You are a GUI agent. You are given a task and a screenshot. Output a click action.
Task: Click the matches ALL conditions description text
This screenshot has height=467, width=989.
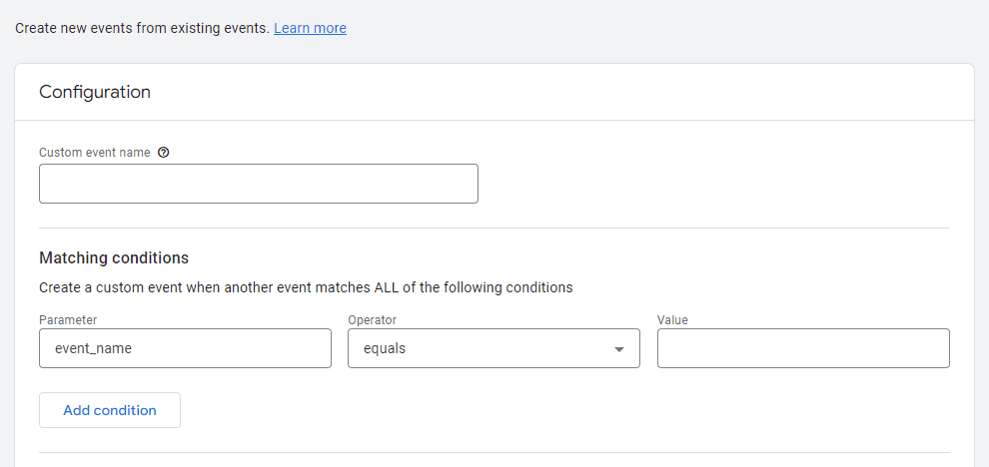pos(306,288)
